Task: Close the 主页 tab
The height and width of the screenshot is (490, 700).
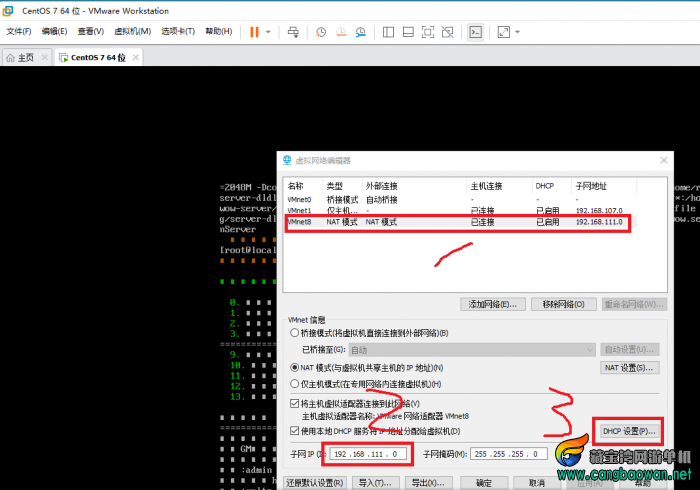Action: coord(45,57)
